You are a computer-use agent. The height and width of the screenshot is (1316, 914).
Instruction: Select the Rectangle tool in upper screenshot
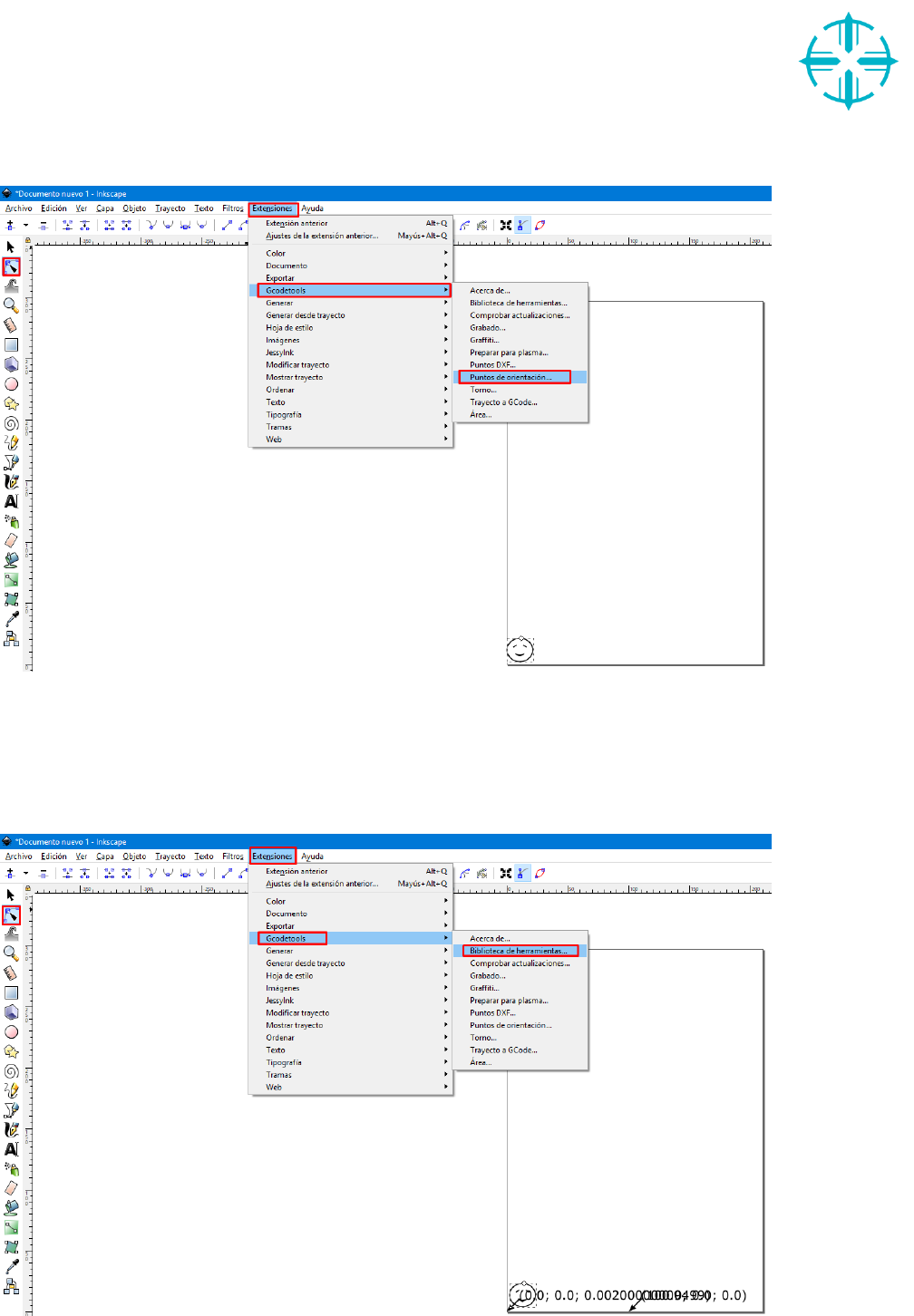11,344
